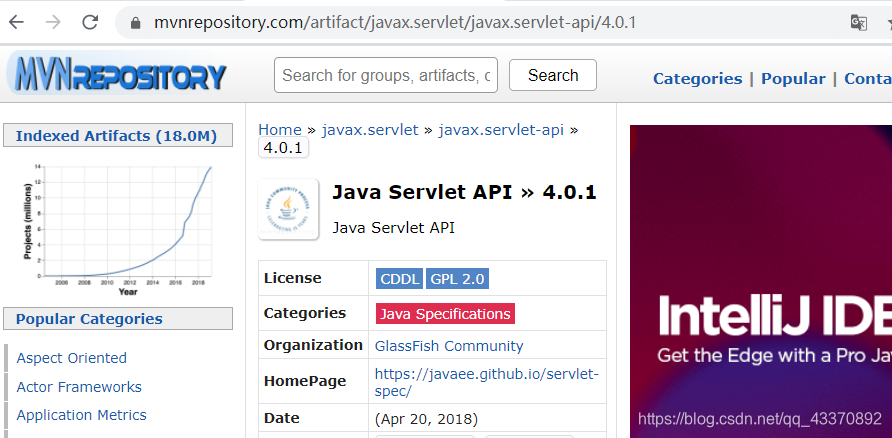Click the (Apr 20, 2018) date value
The height and width of the screenshot is (438, 892).
(426, 419)
